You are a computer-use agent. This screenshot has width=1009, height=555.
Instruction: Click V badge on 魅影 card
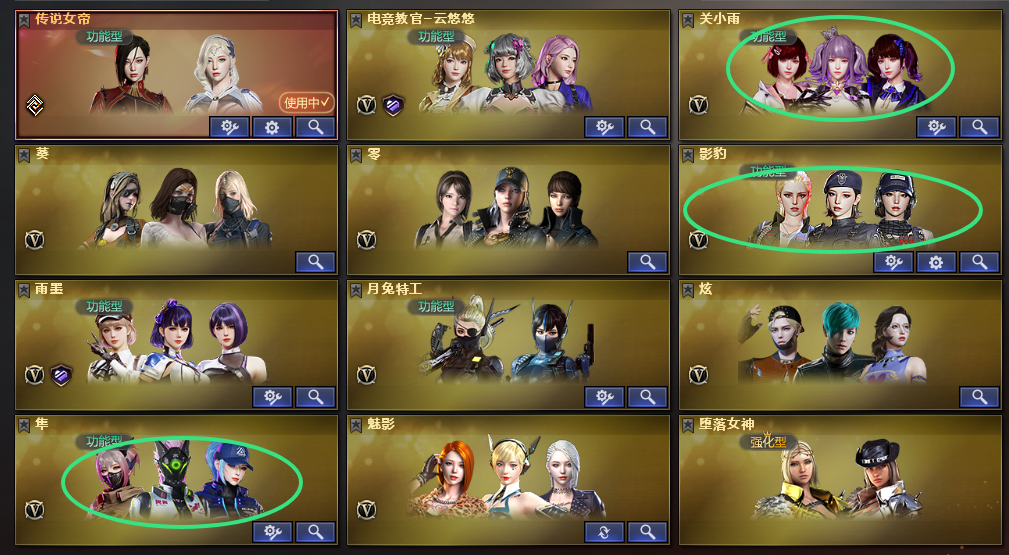pyautogui.click(x=366, y=510)
